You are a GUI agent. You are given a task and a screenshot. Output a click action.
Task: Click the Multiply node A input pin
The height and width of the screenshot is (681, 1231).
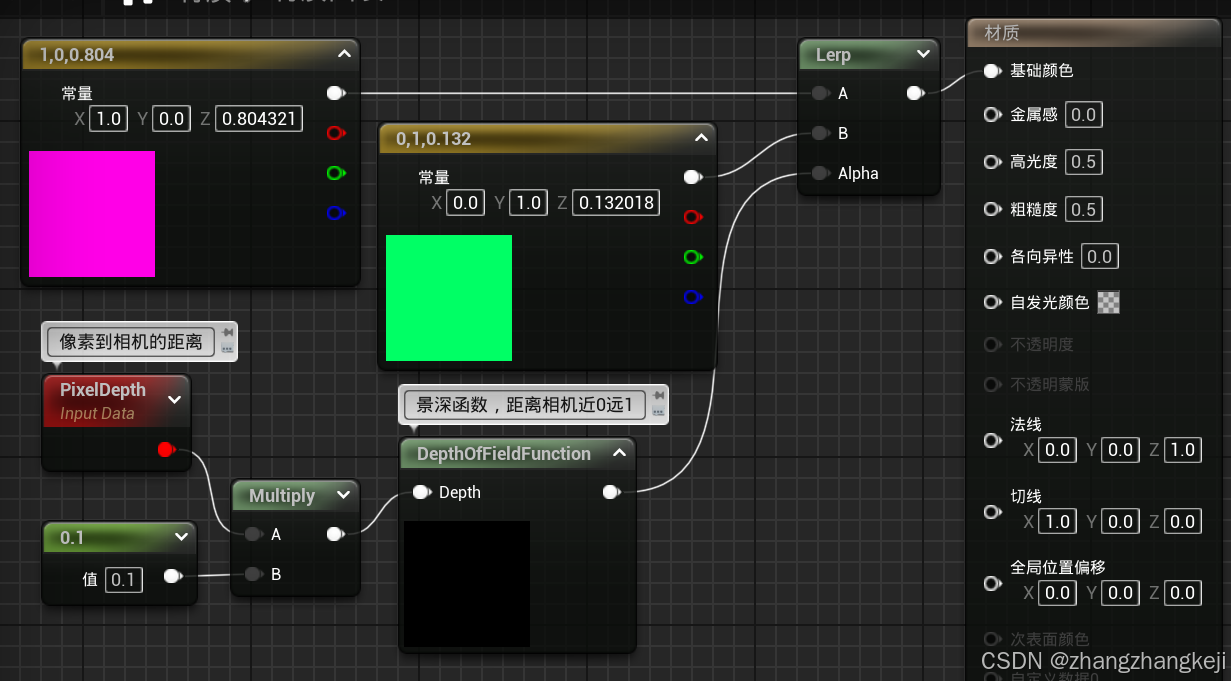(253, 534)
